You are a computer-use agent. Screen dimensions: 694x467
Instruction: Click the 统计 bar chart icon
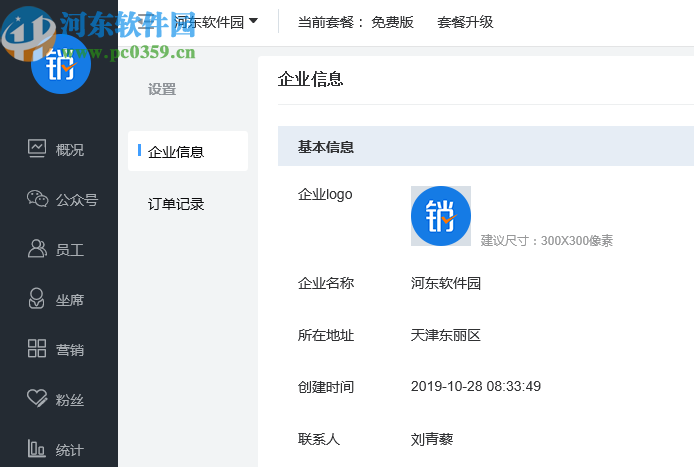[36, 448]
